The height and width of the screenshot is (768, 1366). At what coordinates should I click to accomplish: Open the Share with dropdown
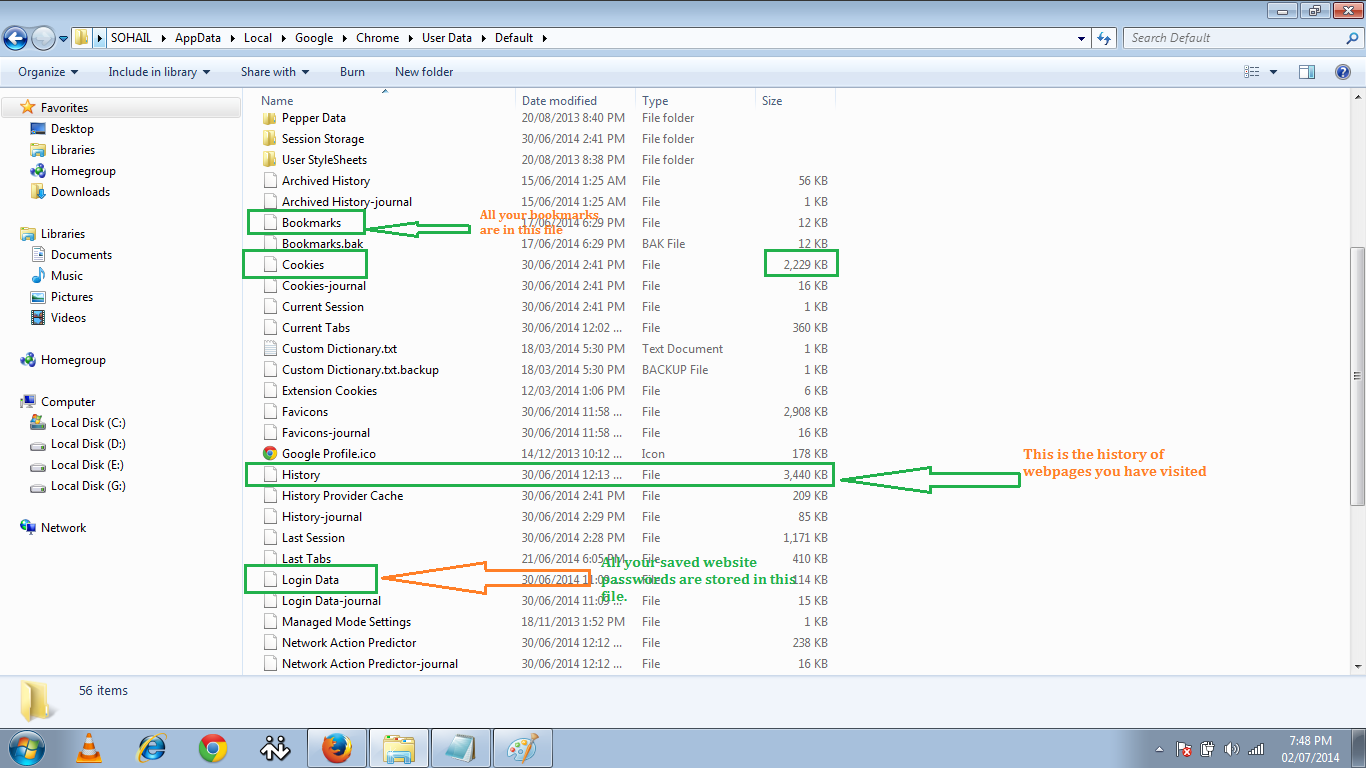click(275, 72)
